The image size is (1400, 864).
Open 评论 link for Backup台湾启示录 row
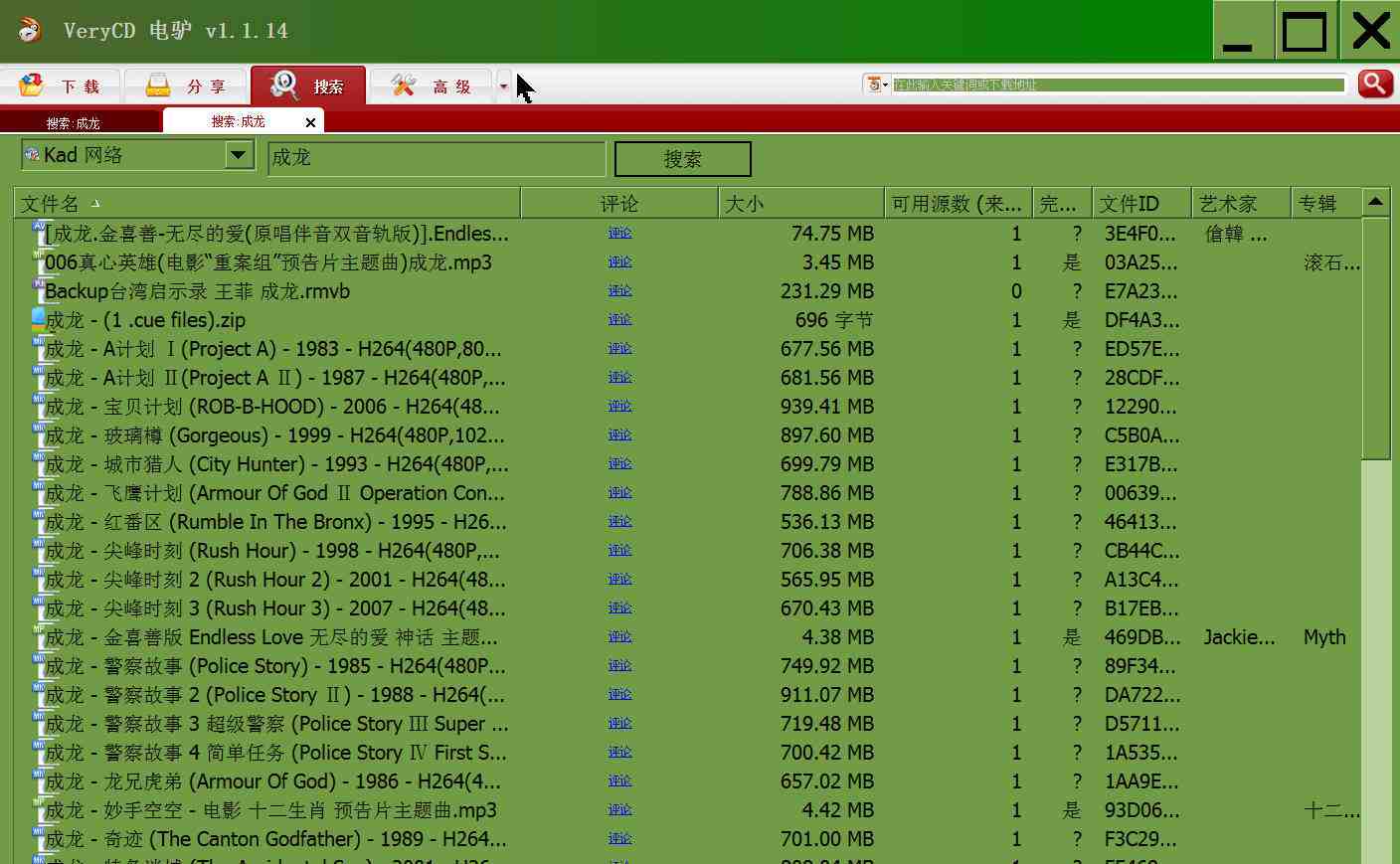[619, 290]
